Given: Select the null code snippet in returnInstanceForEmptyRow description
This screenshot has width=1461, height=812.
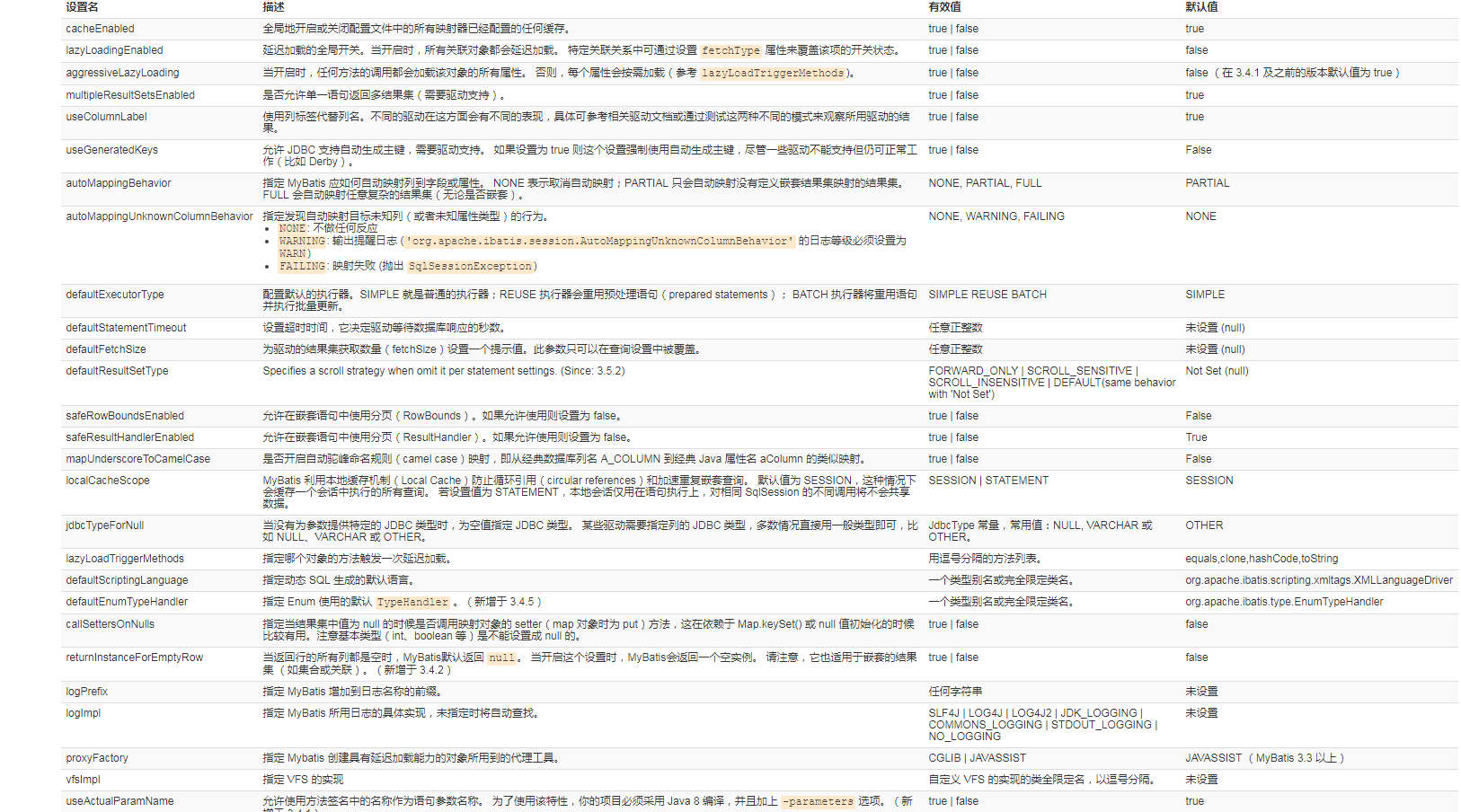Looking at the screenshot, I should pos(502,658).
